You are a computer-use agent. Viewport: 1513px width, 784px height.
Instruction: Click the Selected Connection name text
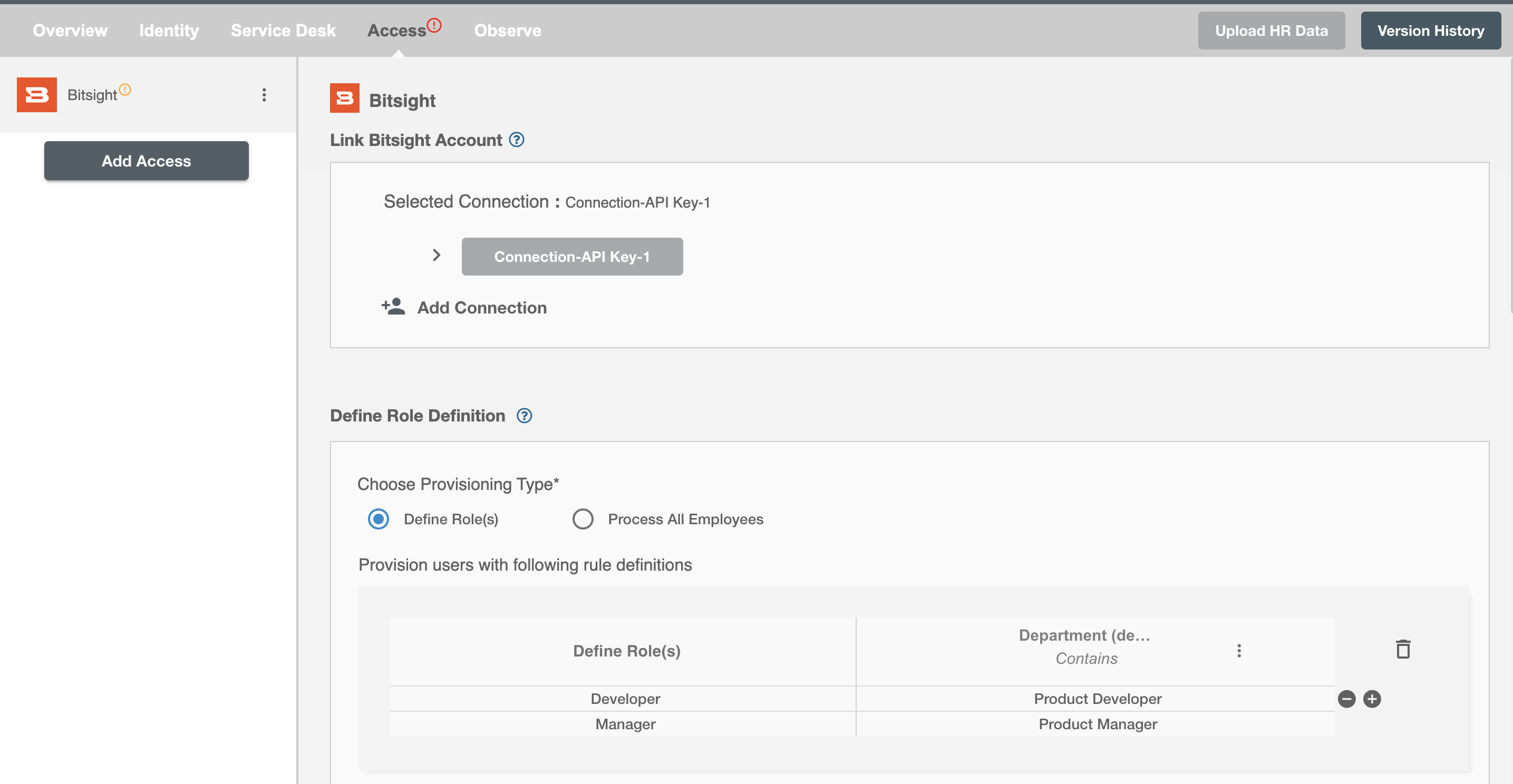click(x=637, y=202)
